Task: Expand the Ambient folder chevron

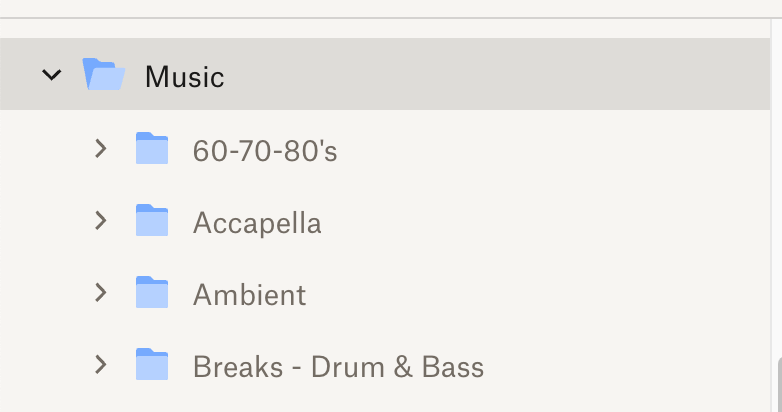Action: click(100, 293)
